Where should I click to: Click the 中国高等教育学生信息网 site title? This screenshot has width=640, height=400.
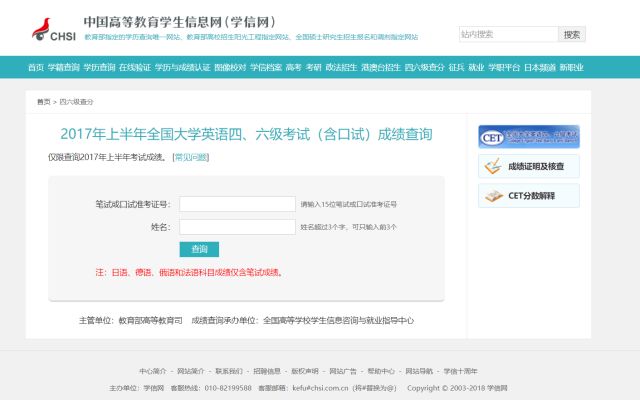click(180, 22)
